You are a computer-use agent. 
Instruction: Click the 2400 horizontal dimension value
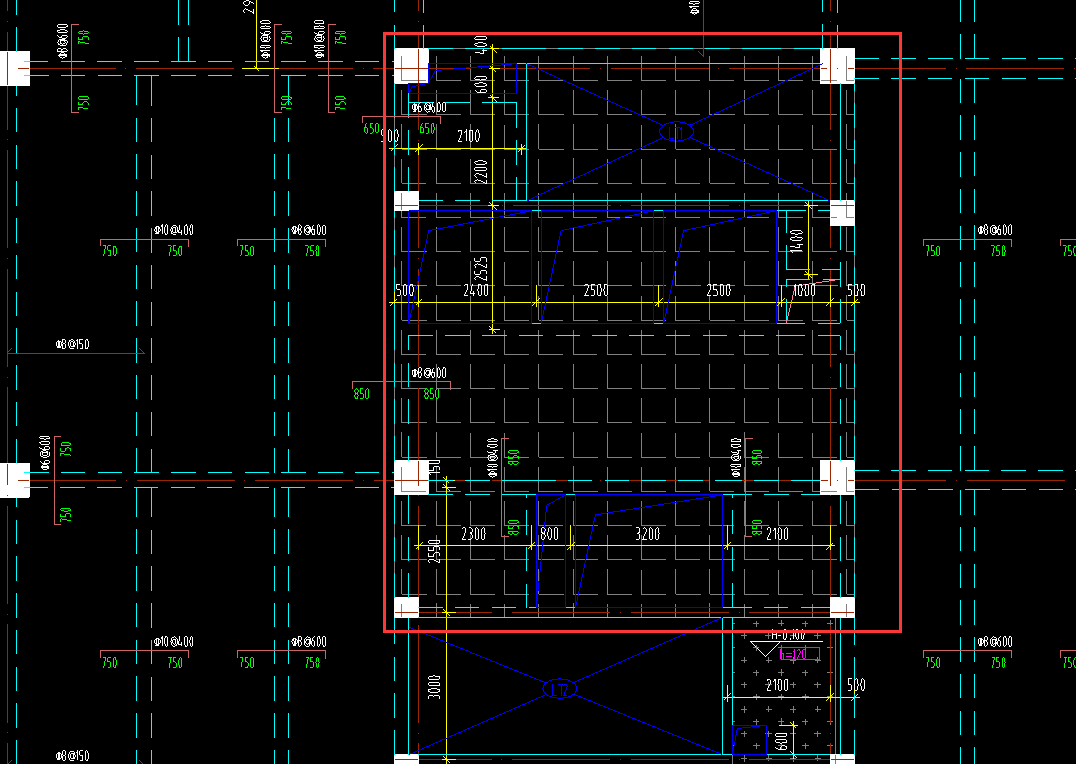click(x=476, y=290)
